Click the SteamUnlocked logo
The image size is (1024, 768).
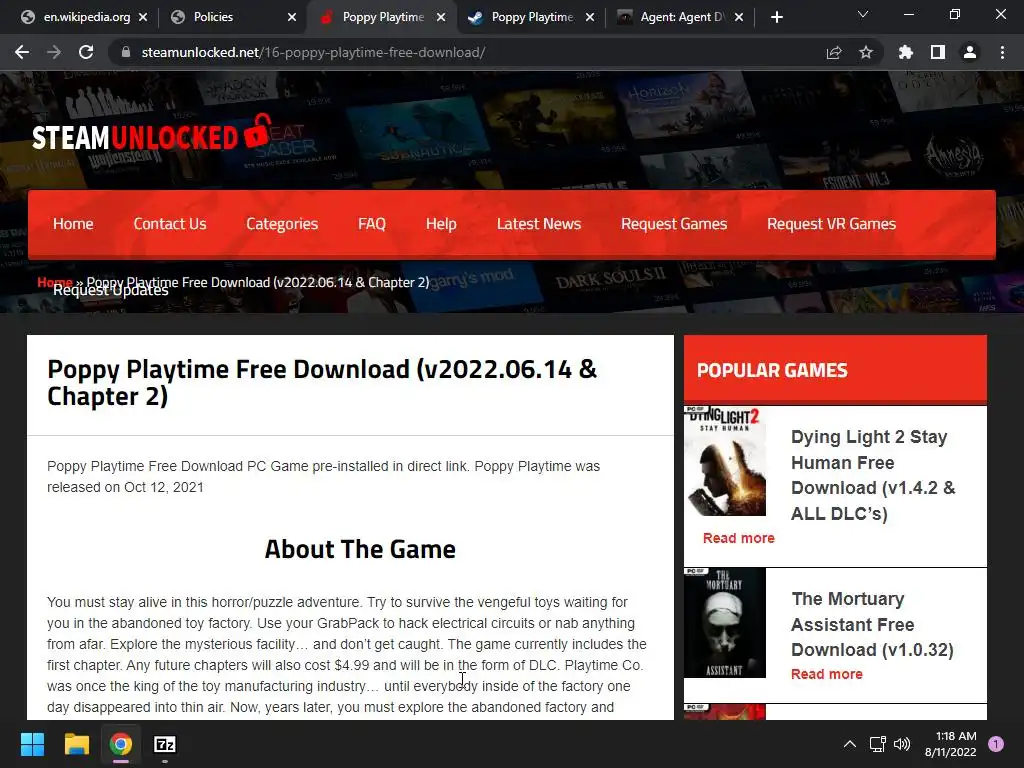click(150, 134)
